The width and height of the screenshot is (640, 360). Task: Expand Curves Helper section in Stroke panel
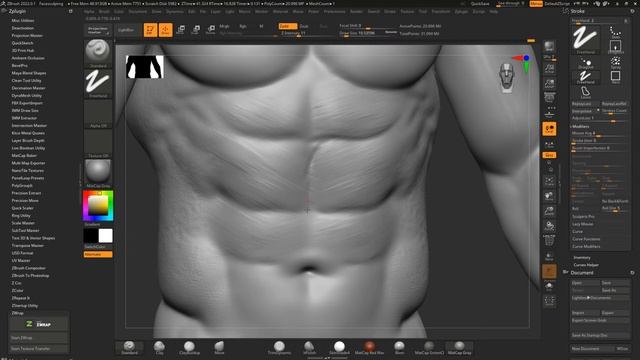point(586,265)
